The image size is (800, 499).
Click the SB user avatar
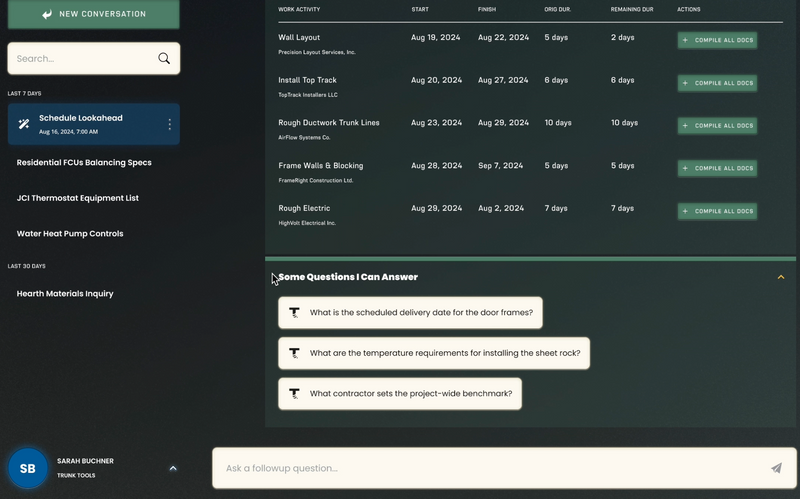tap(28, 468)
